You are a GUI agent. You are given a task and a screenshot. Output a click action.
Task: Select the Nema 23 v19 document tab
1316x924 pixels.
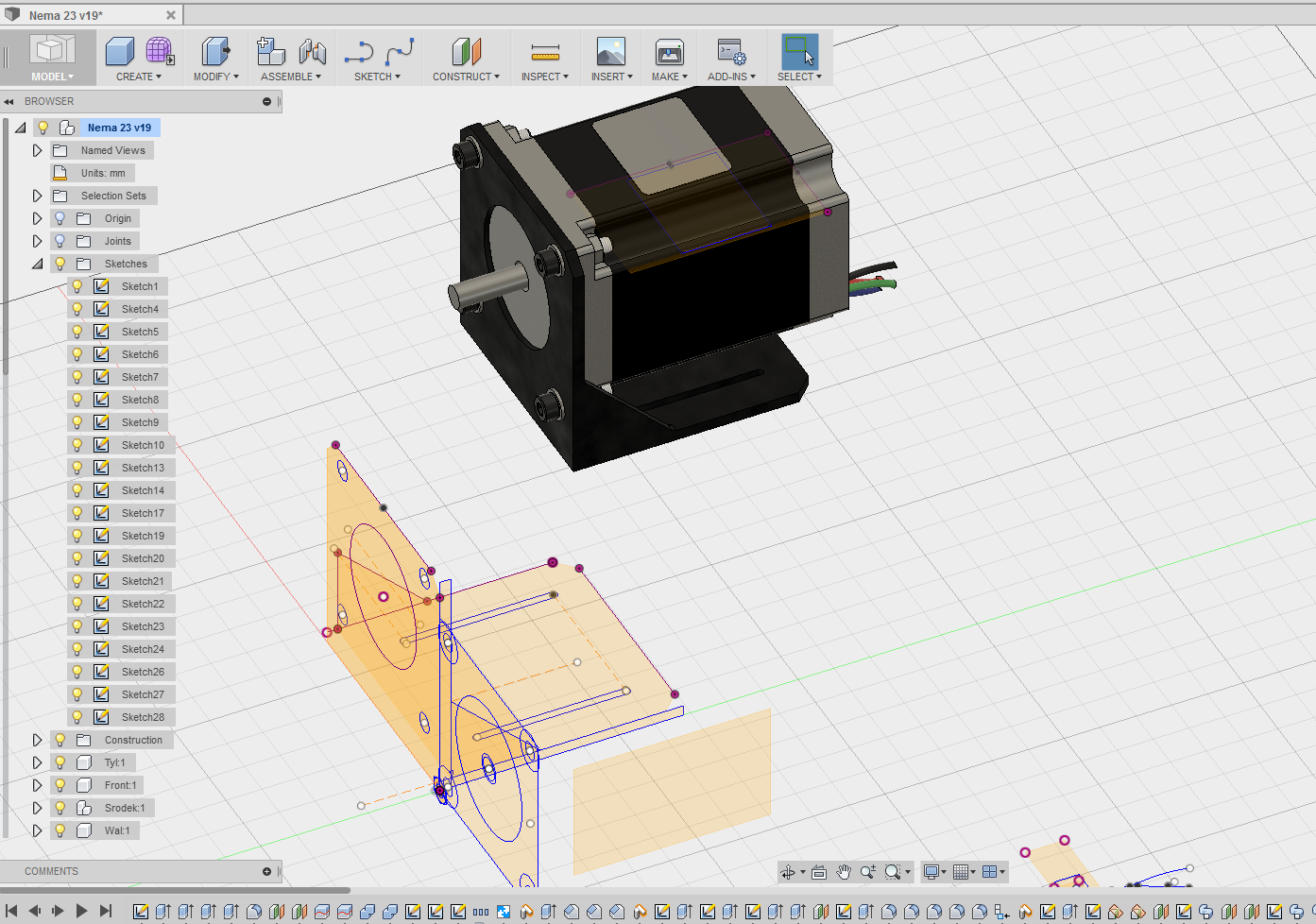click(90, 15)
